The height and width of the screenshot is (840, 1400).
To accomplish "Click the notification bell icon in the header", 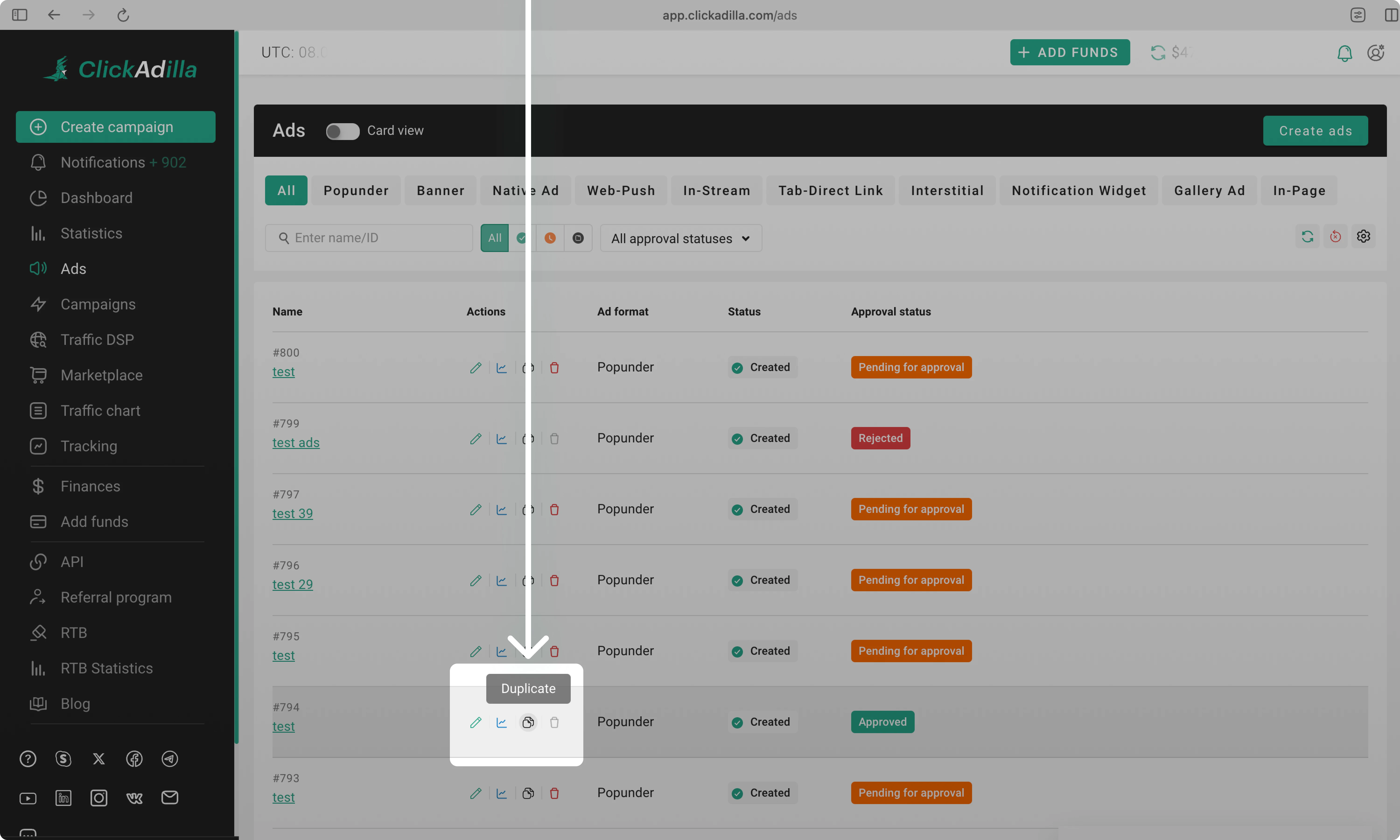I will 1344,53.
